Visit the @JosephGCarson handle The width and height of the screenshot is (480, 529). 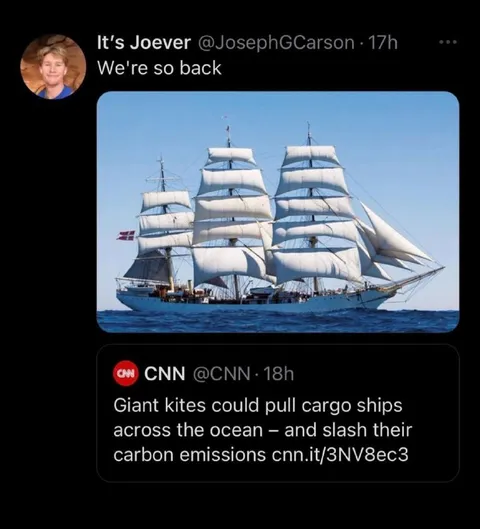(274, 43)
